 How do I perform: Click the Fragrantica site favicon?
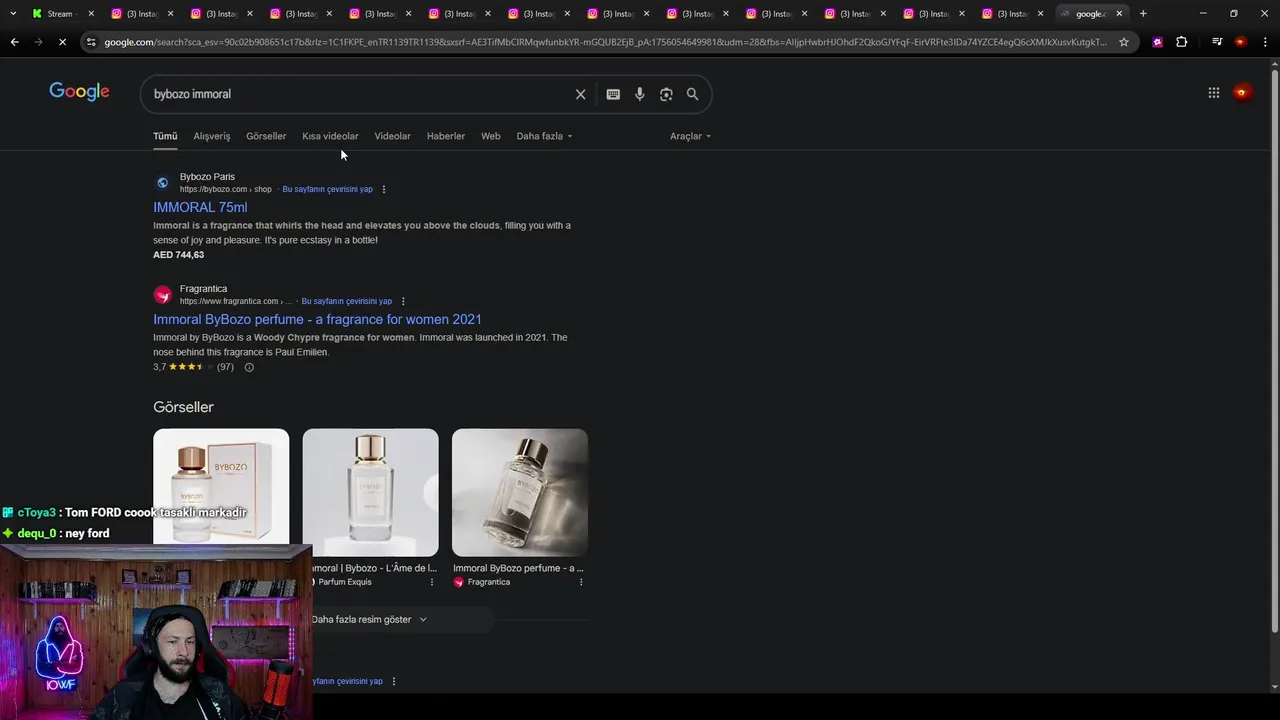point(162,295)
